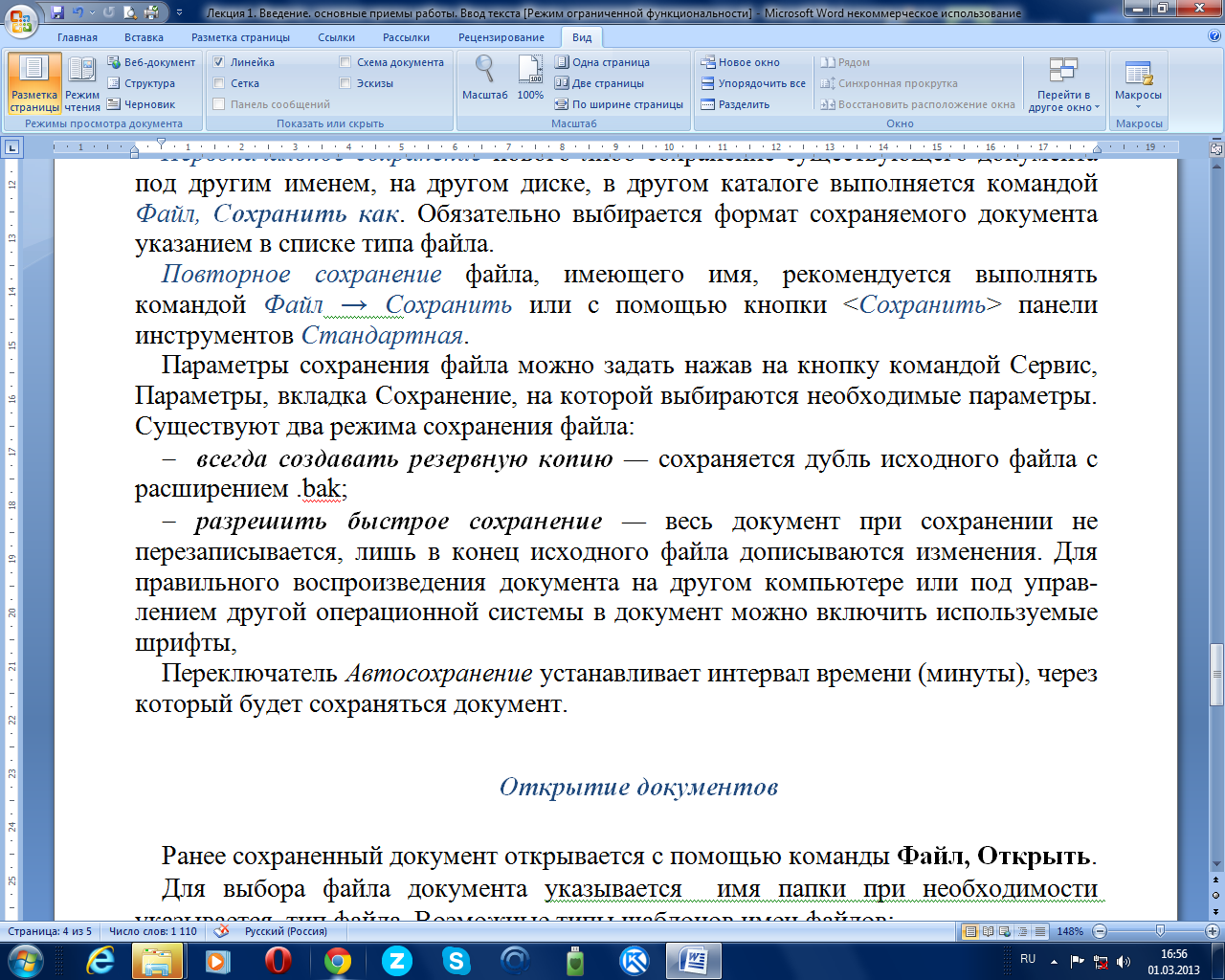
Task: Open Перейти в другое окно dropdown
Action: coord(1064,84)
